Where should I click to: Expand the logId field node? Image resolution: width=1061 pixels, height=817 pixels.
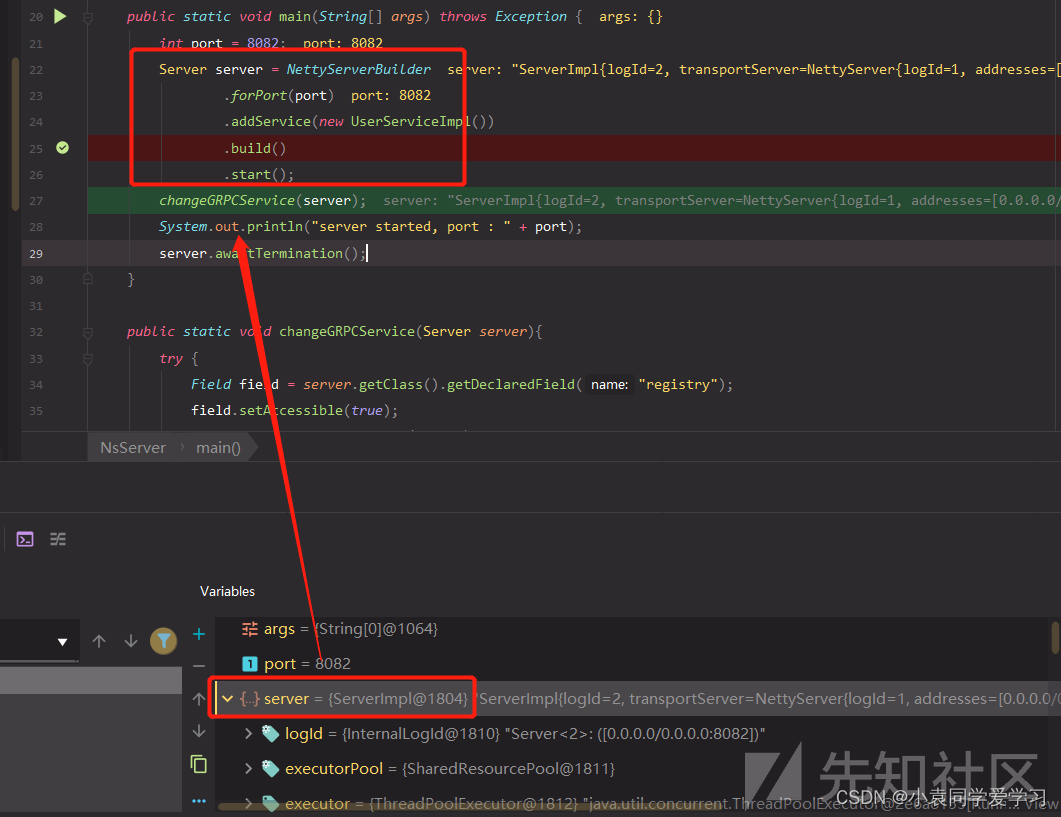248,733
